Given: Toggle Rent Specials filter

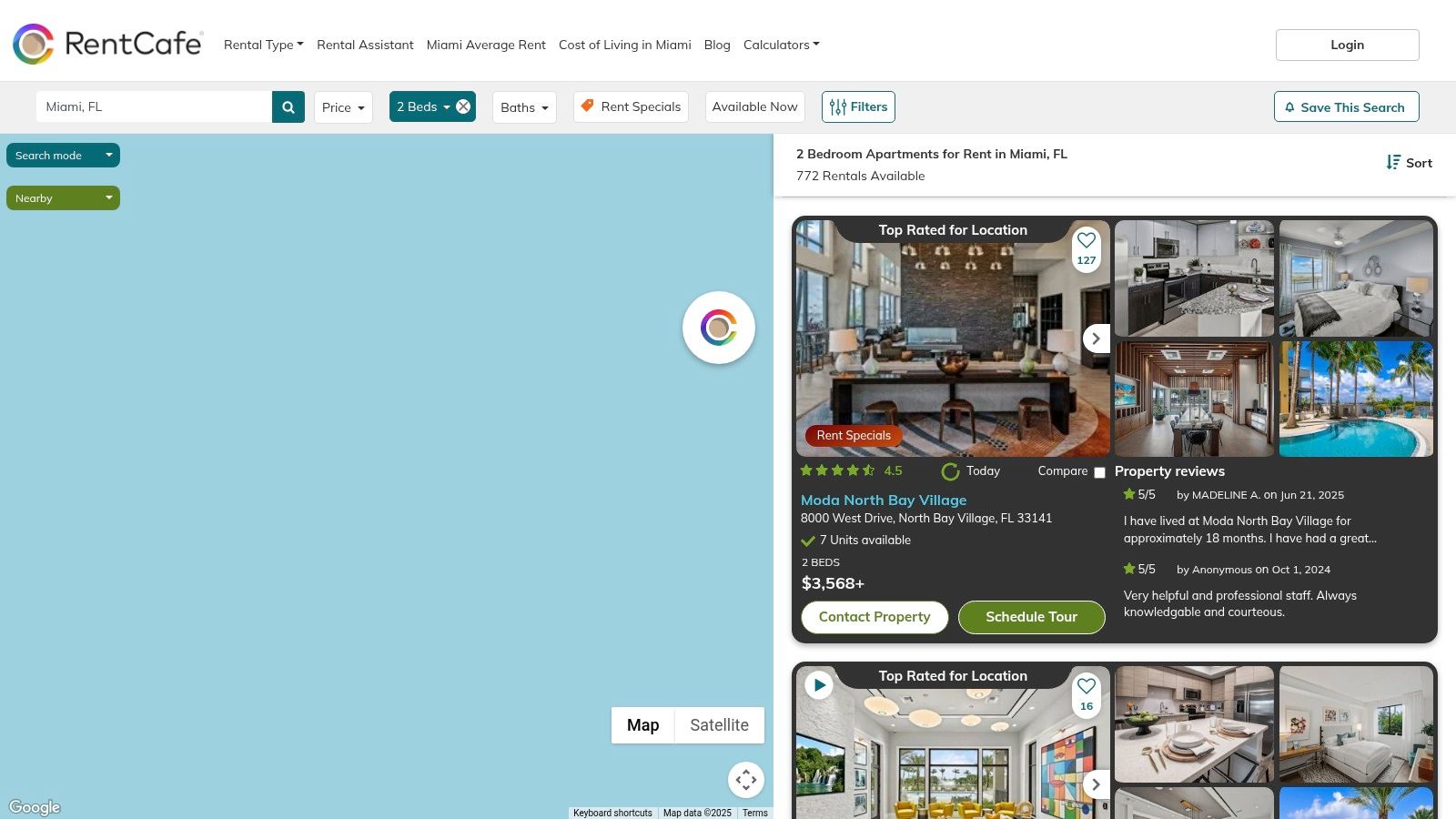Looking at the screenshot, I should click(x=631, y=106).
